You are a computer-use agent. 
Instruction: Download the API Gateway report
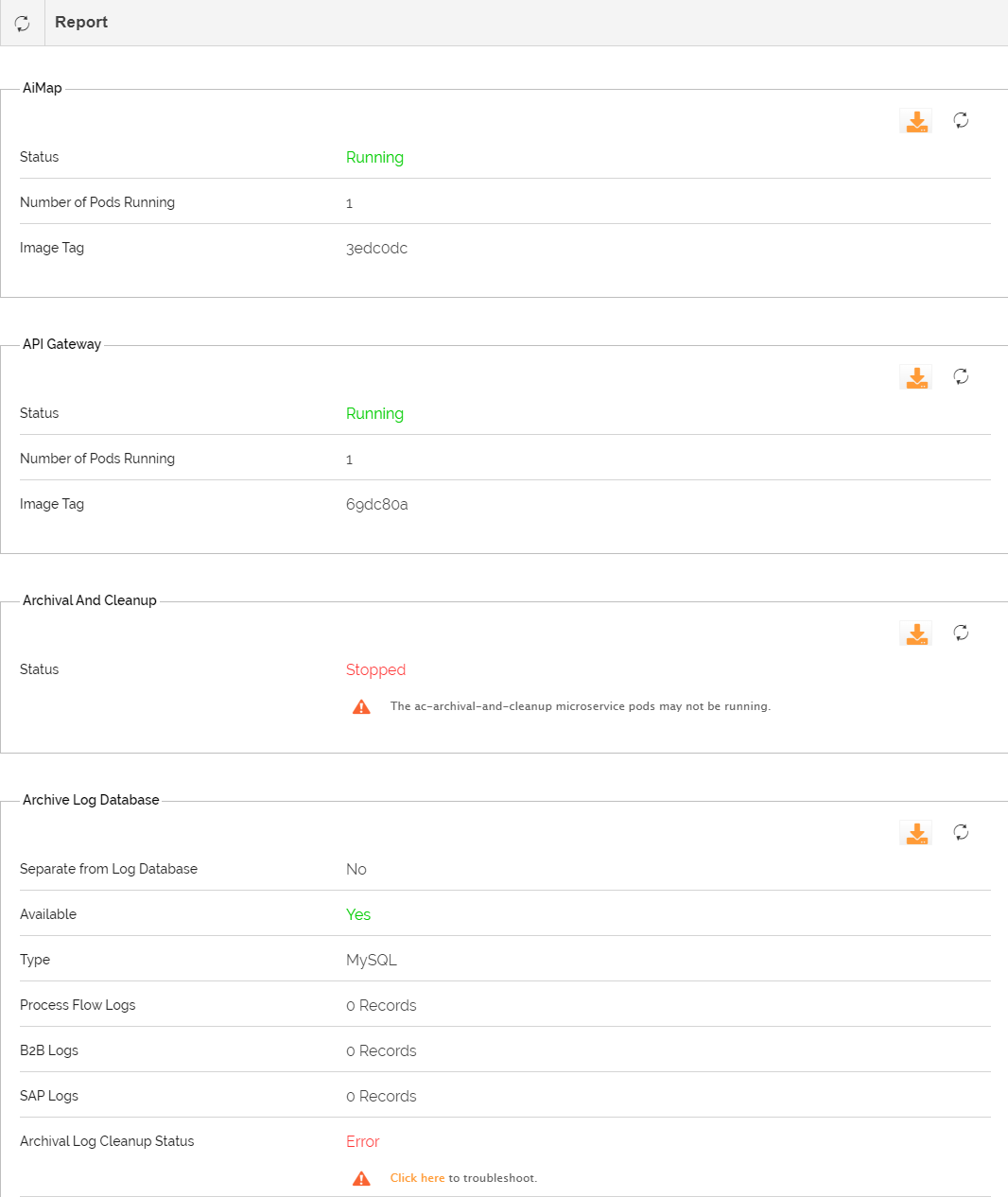click(915, 376)
